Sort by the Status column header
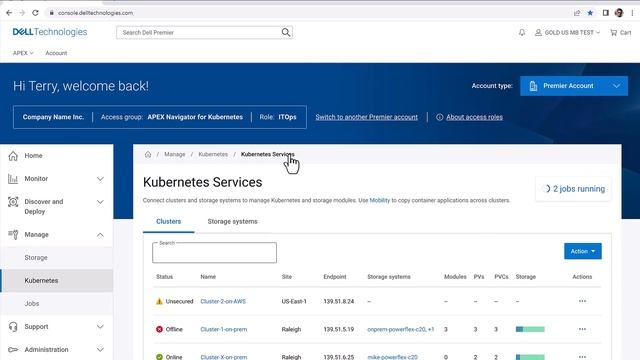This screenshot has width=640, height=360. (x=164, y=277)
